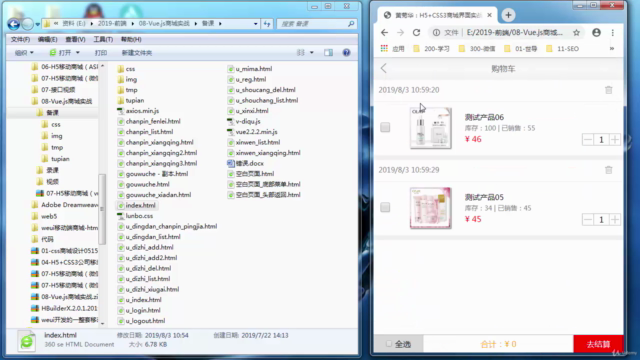
Task: Toggle the Explorer preview pane icon
Action: [x=329, y=53]
